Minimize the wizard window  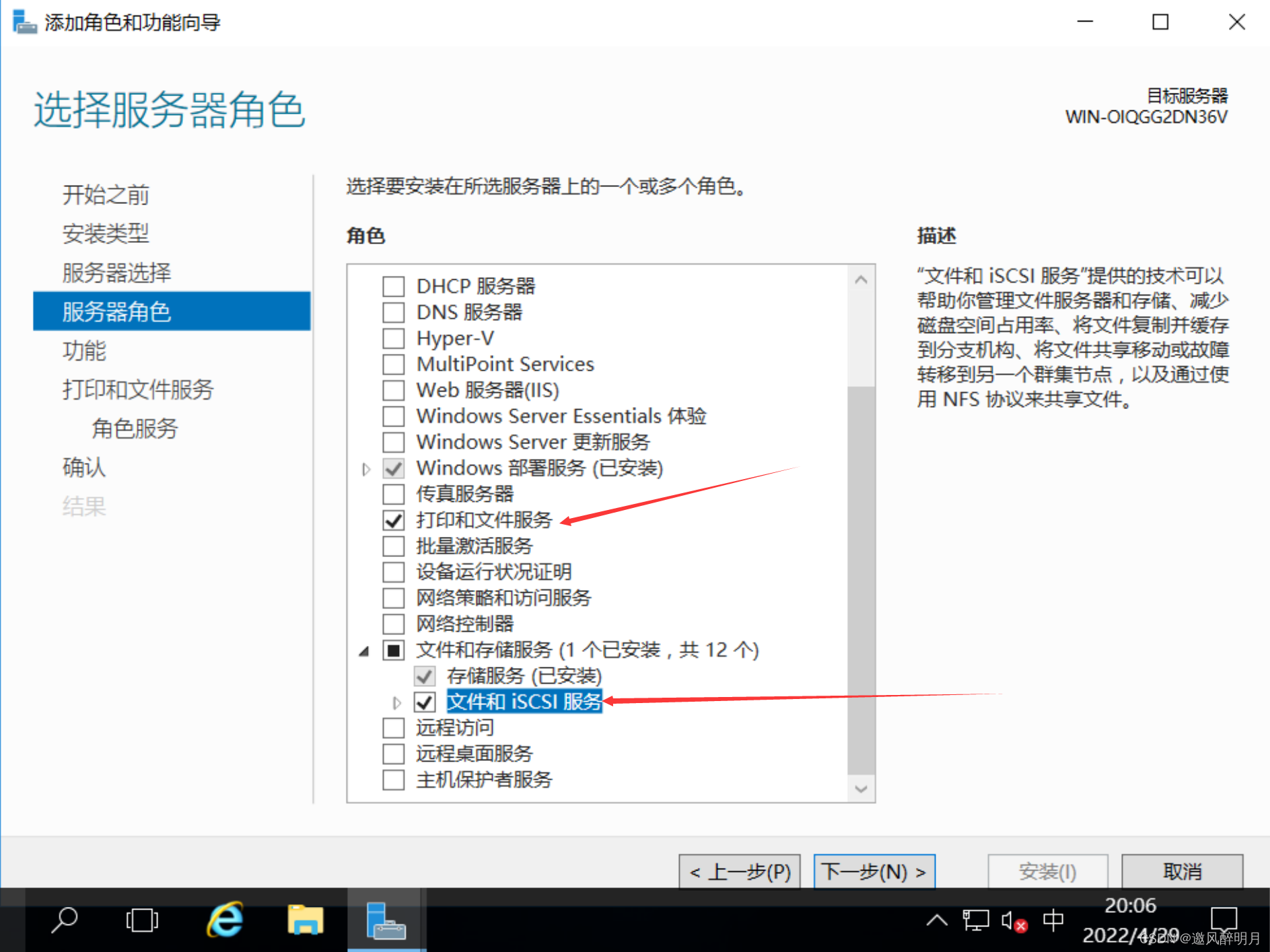click(1085, 22)
